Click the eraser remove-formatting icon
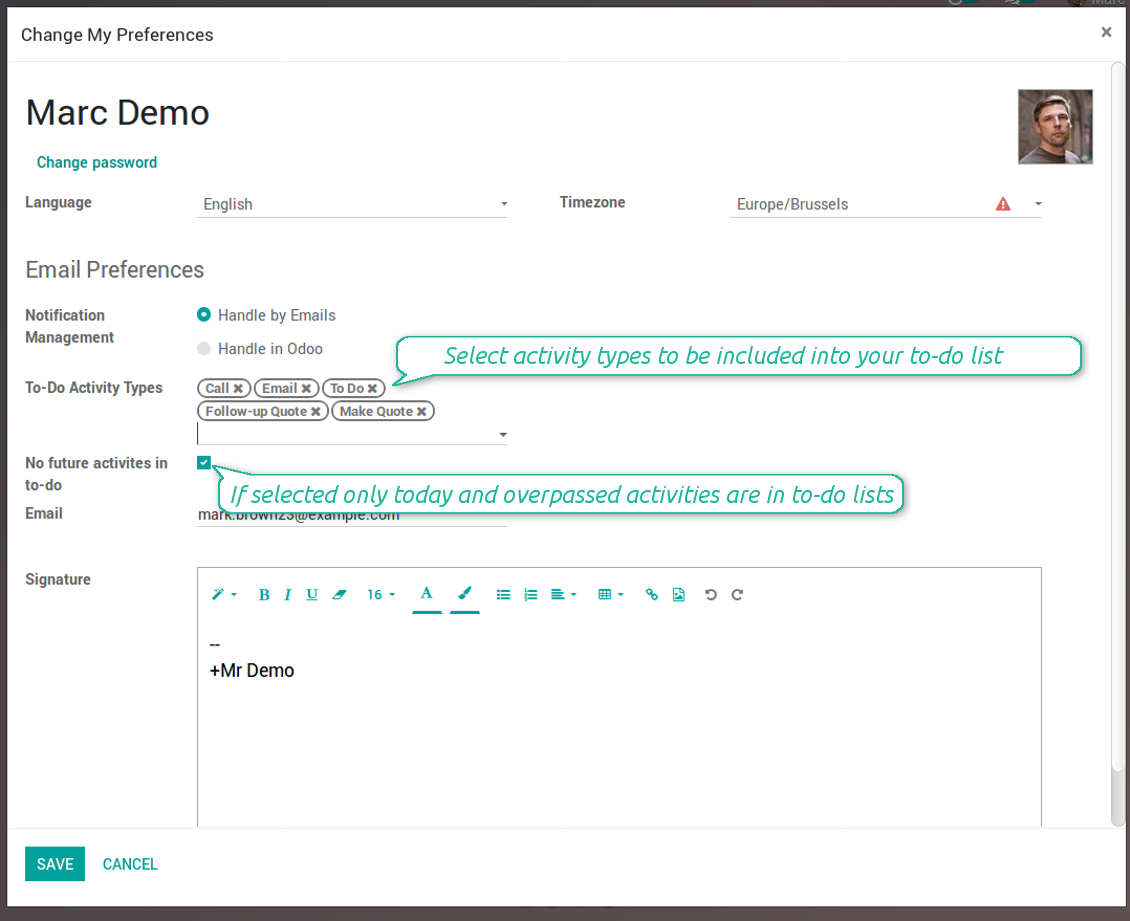Image resolution: width=1130 pixels, height=921 pixels. point(339,595)
